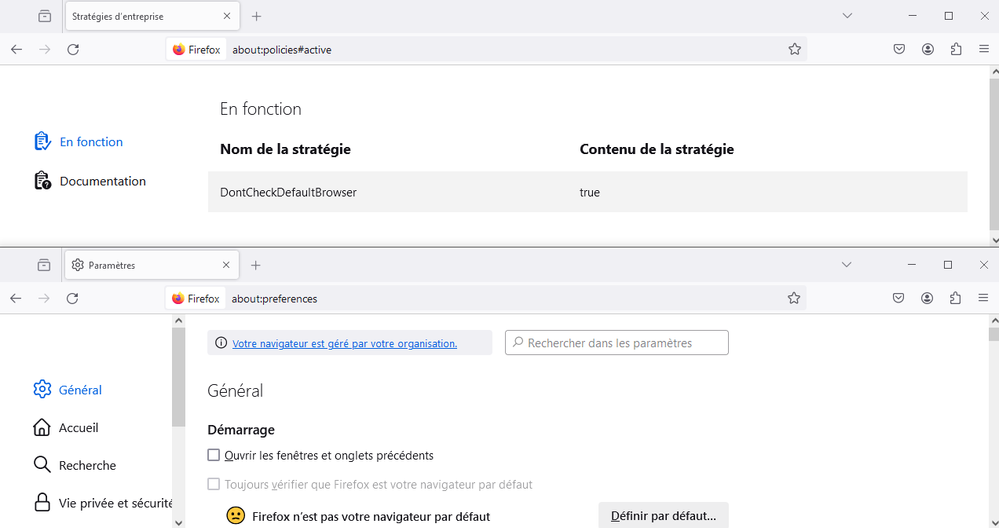Screen dimensions: 999x528
Task: Expand the tab list chevron in the policies window
Action: pos(847,16)
